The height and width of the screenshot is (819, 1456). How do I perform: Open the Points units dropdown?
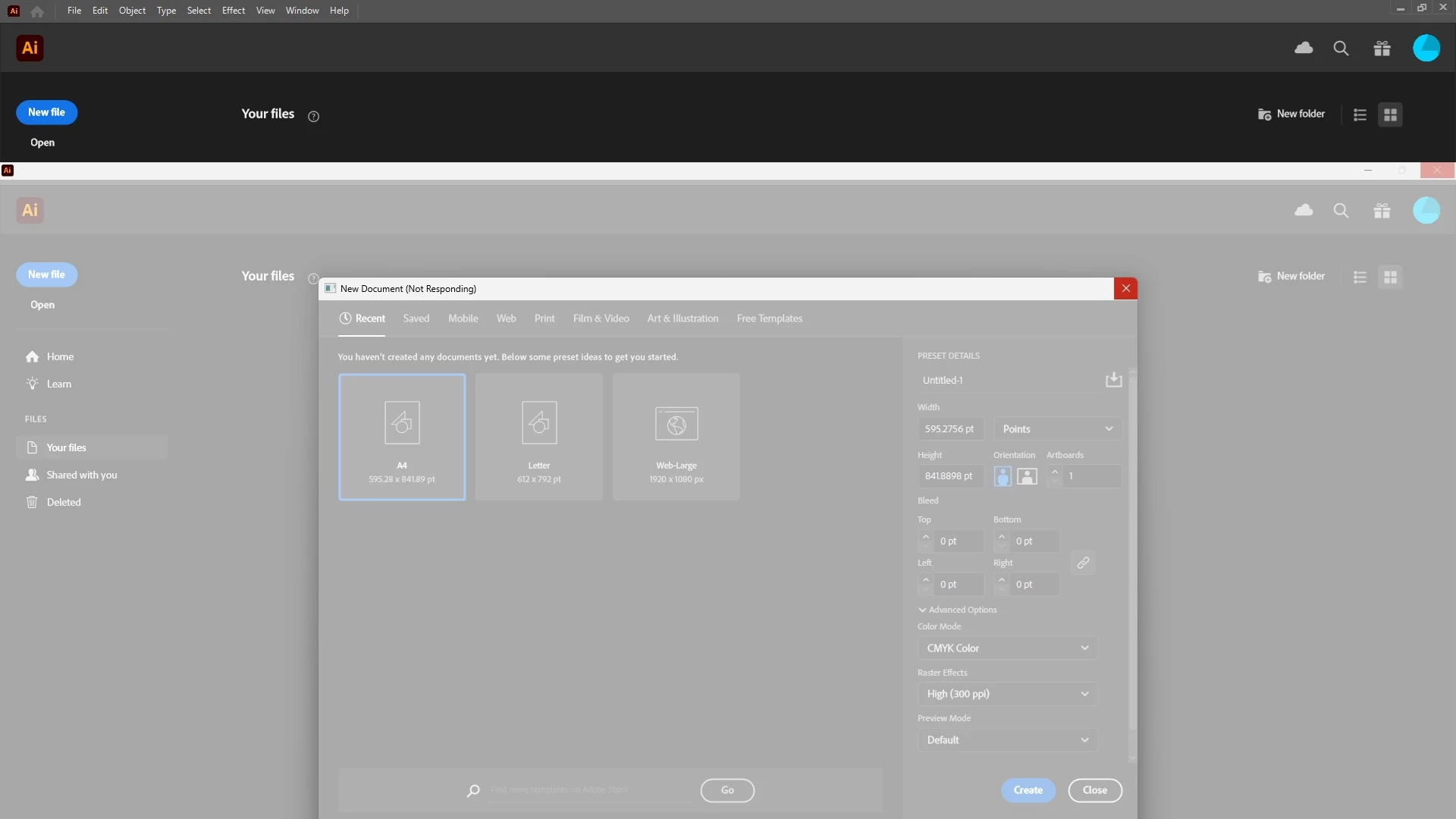[1057, 429]
